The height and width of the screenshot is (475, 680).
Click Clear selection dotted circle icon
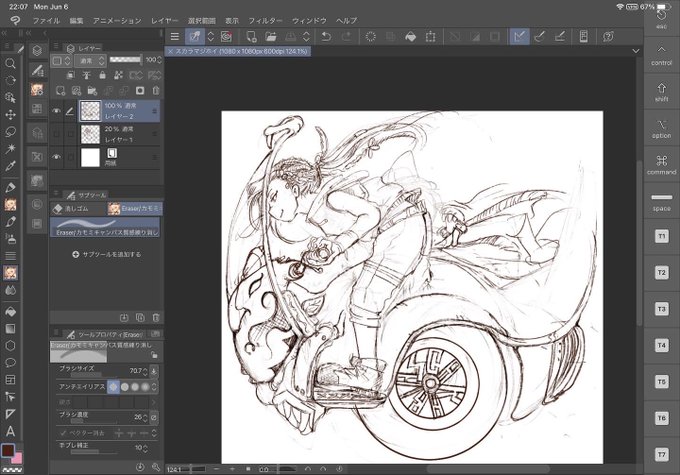point(370,37)
